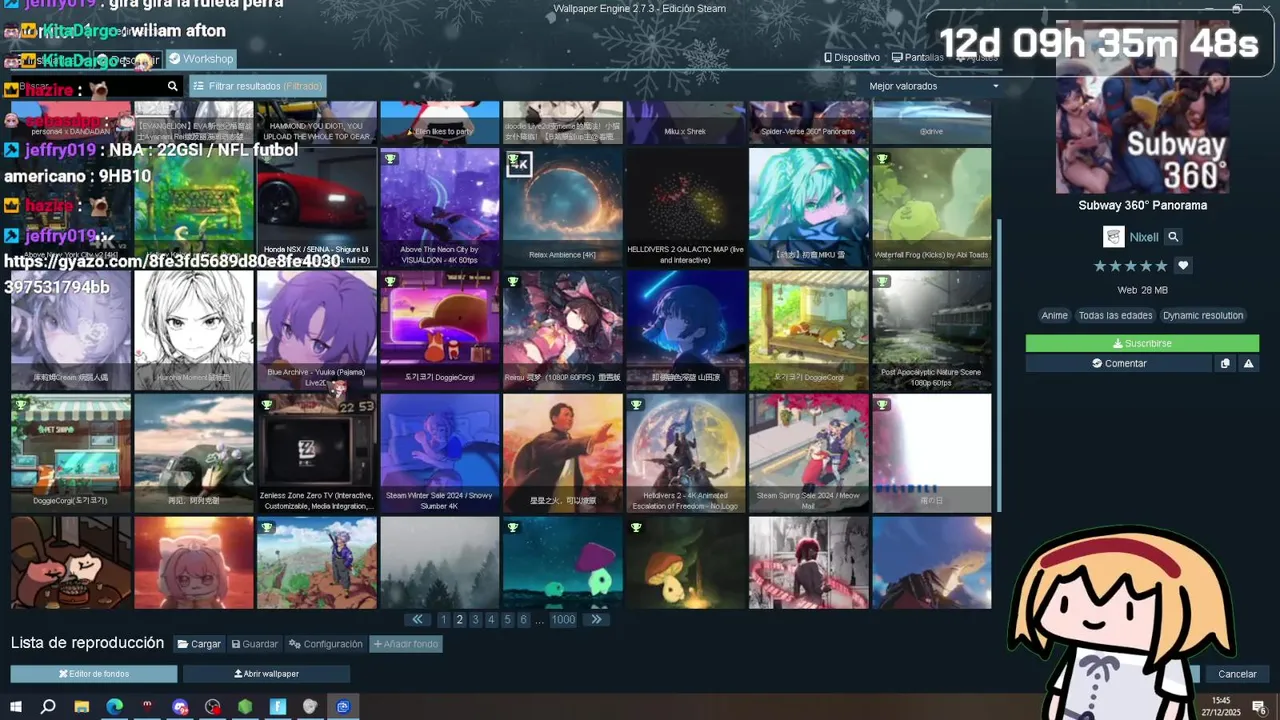Select Zenless Zone Zero TV wallpaper
Viewport: 1280px width, 720px height.
[x=317, y=454]
